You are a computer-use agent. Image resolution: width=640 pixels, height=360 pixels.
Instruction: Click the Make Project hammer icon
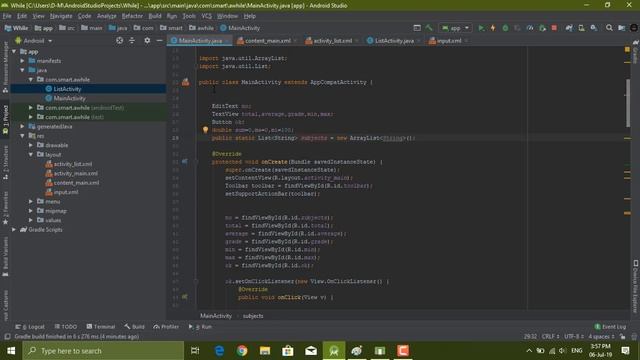(429, 28)
